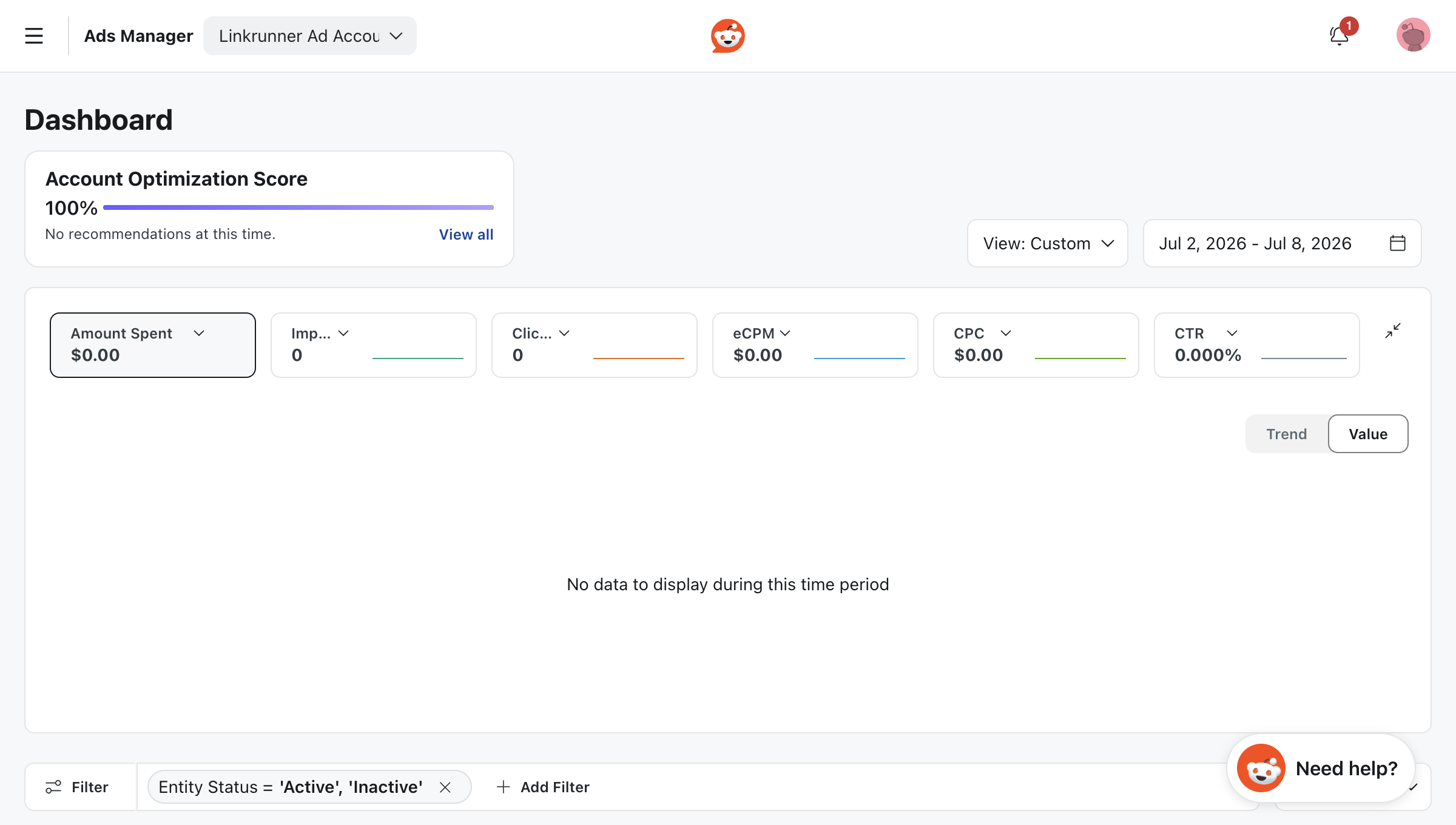1456x825 pixels.
Task: Expand the Impressions metric dropdown chevron
Action: tap(343, 333)
